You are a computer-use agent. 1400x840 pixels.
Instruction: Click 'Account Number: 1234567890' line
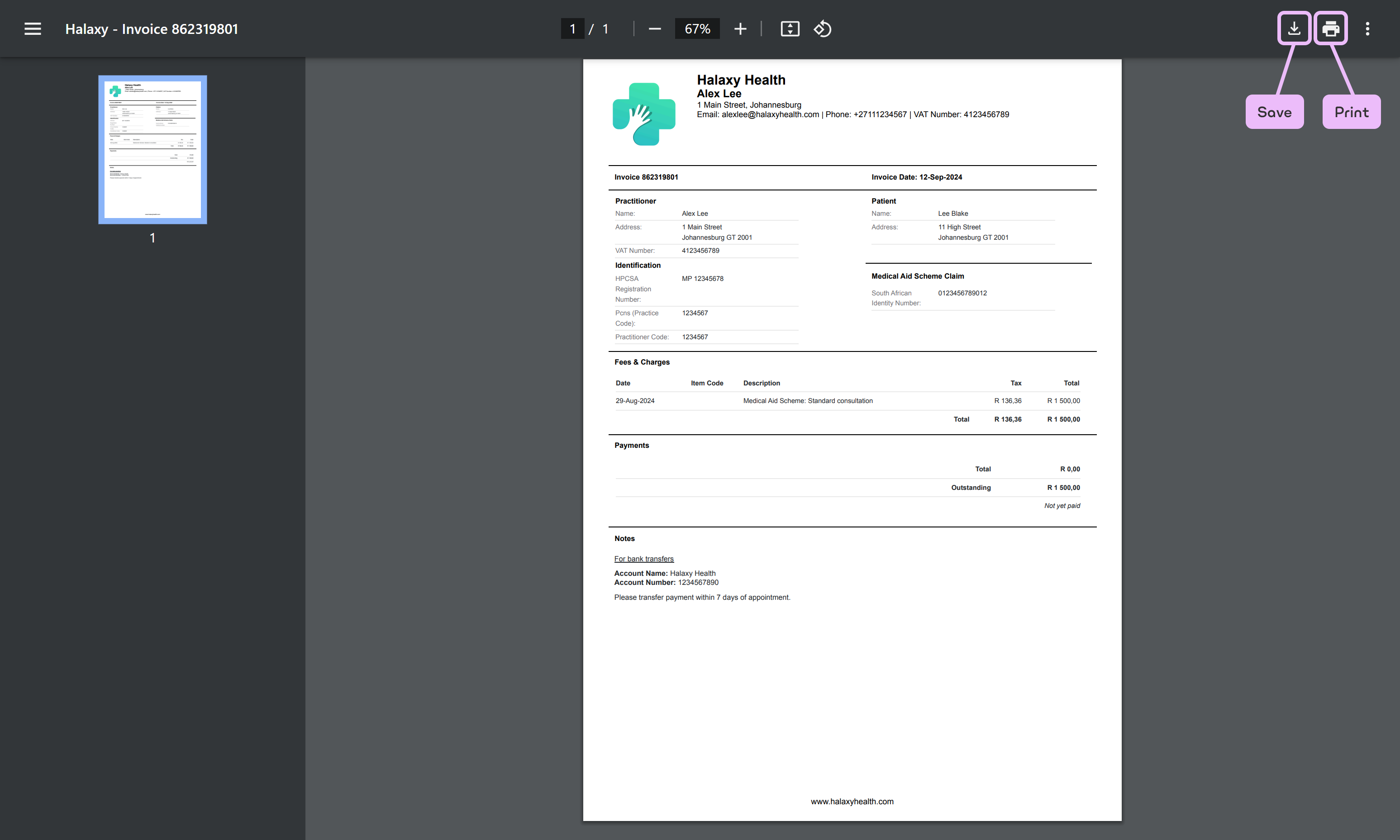coord(667,583)
